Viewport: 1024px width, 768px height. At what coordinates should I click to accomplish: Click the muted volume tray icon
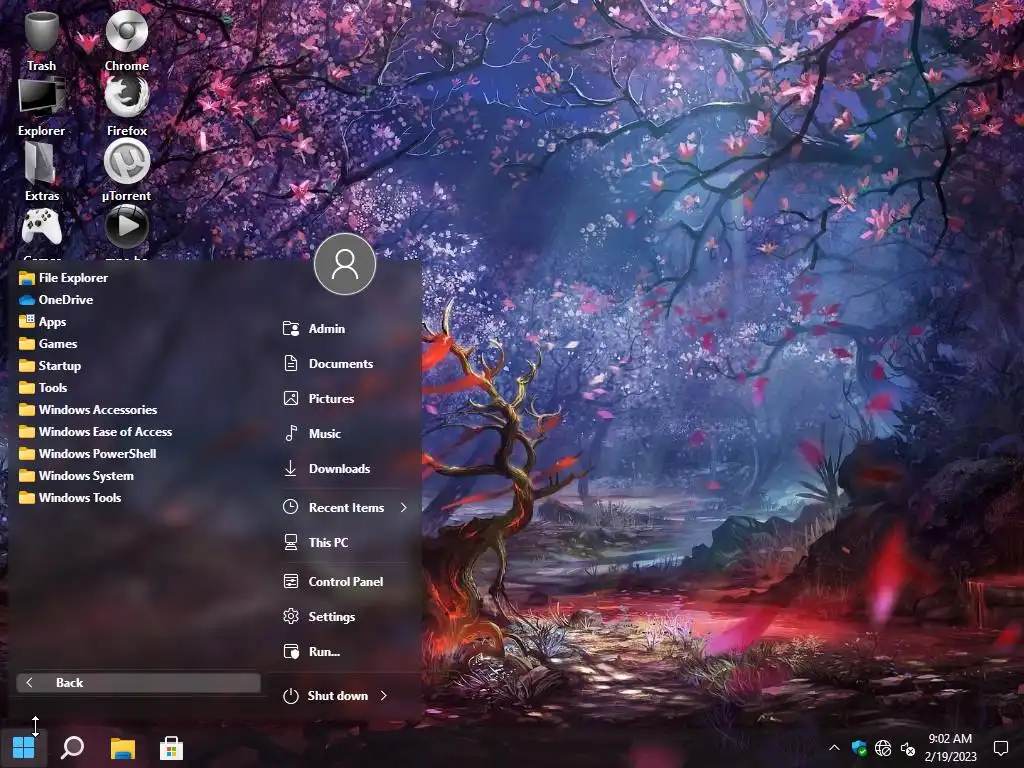(908, 748)
